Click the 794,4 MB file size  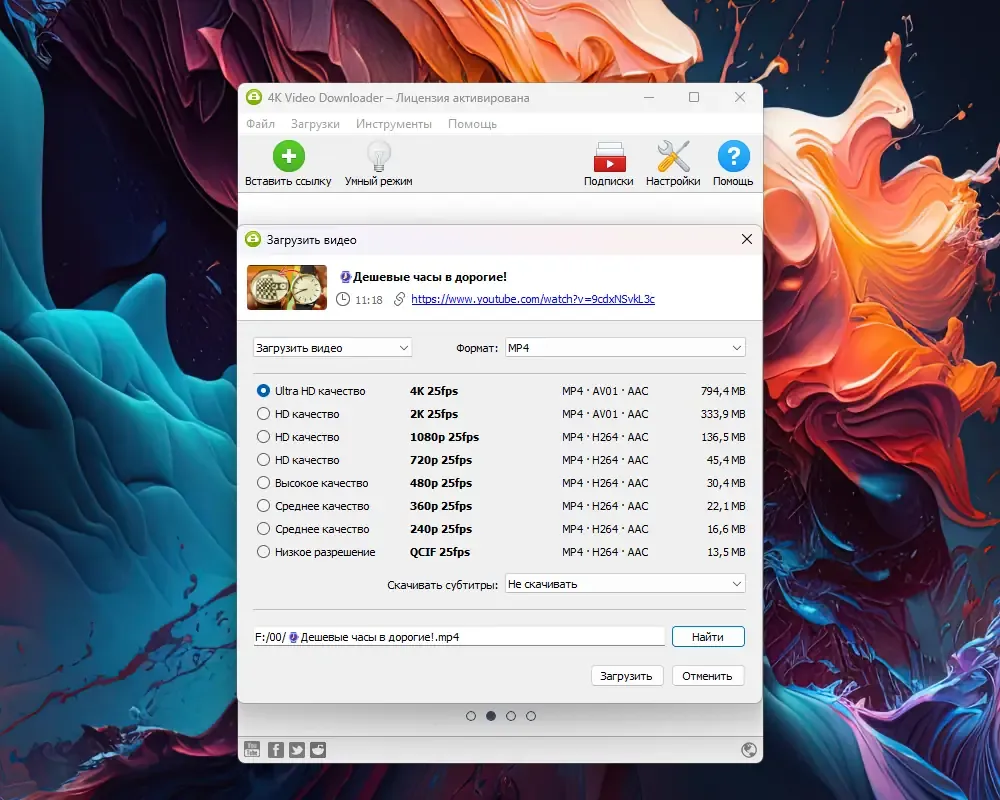pos(723,390)
